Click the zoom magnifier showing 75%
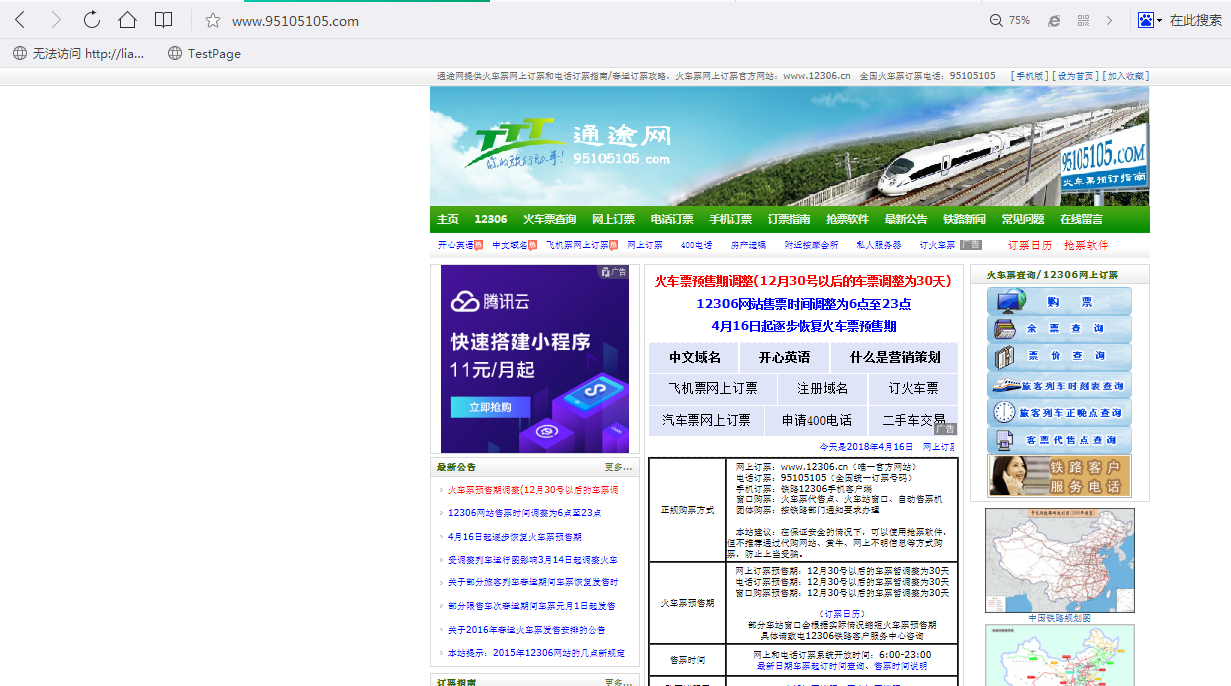Viewport: 1231px width, 686px height. pos(1009,20)
